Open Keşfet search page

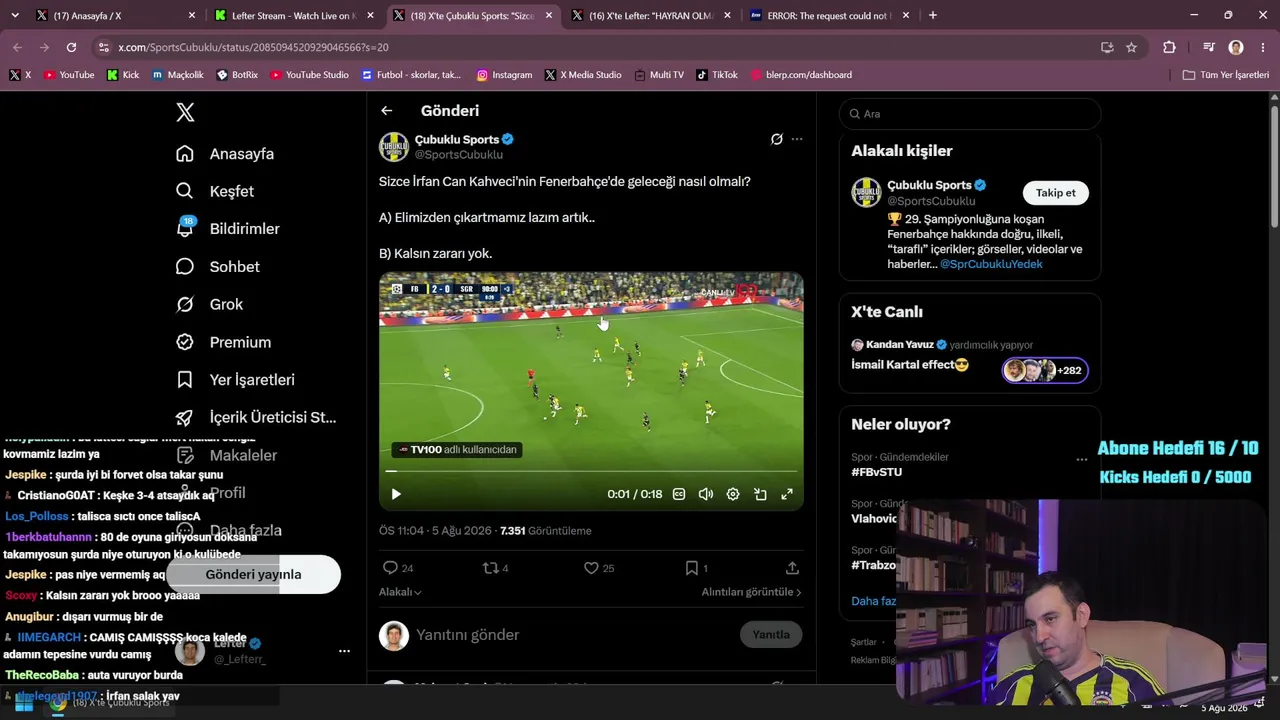(x=215, y=191)
